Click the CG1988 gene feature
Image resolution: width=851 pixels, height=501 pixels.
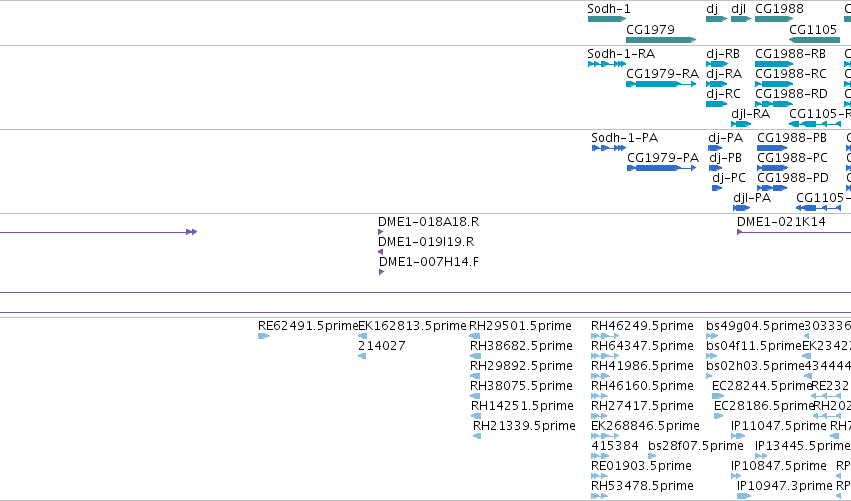[x=774, y=19]
